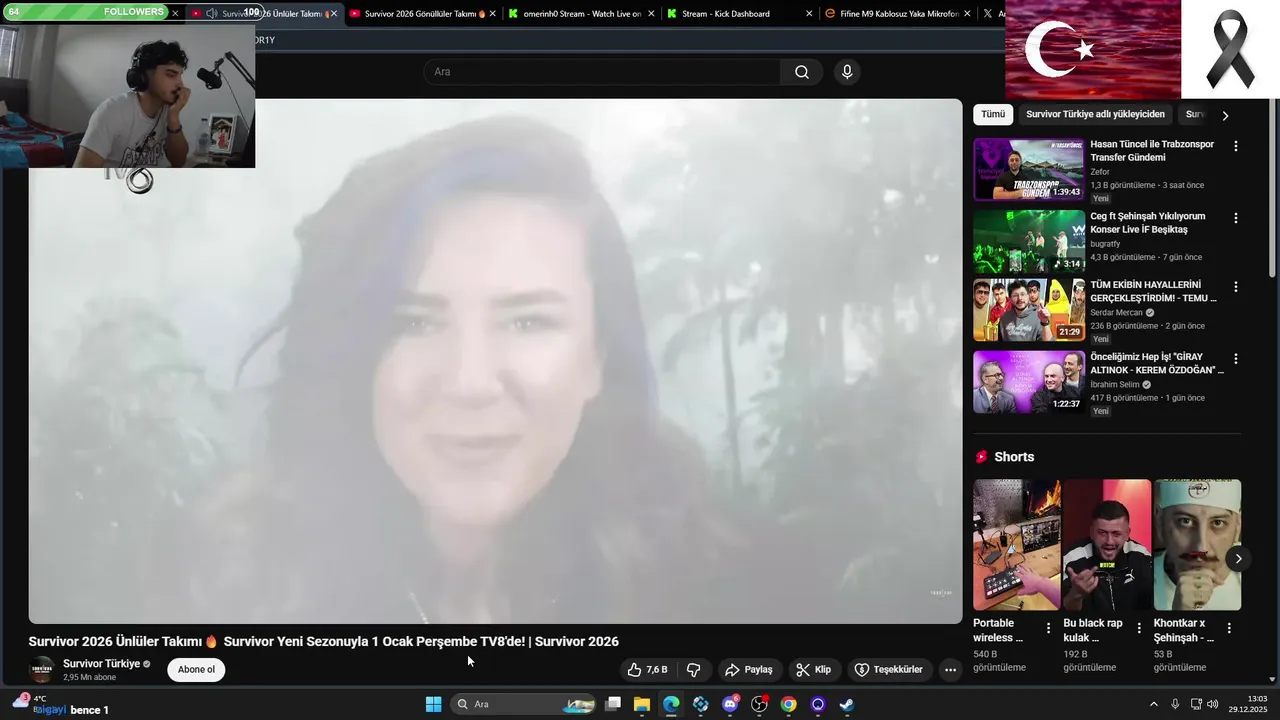
Task: Click the 'bugraffy' channel name
Action: tap(1105, 244)
